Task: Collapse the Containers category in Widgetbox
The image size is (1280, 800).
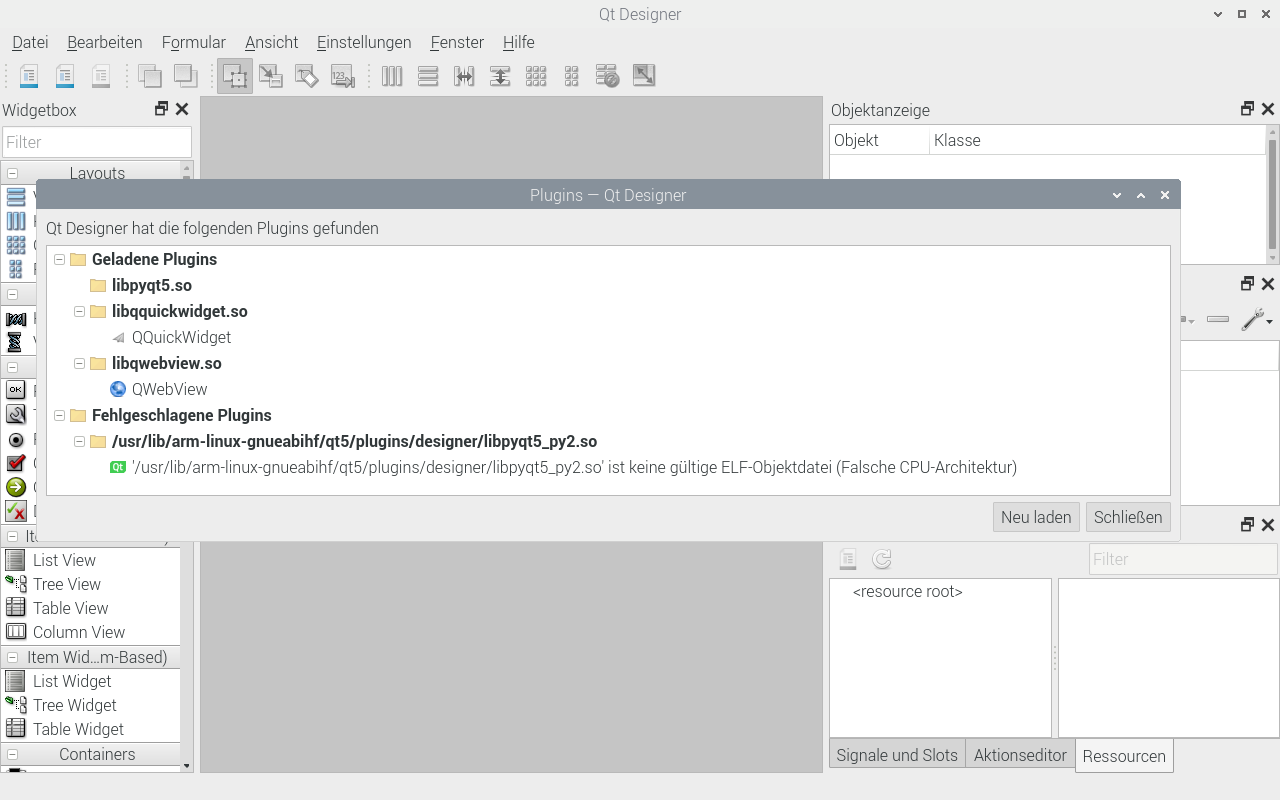Action: (13, 755)
